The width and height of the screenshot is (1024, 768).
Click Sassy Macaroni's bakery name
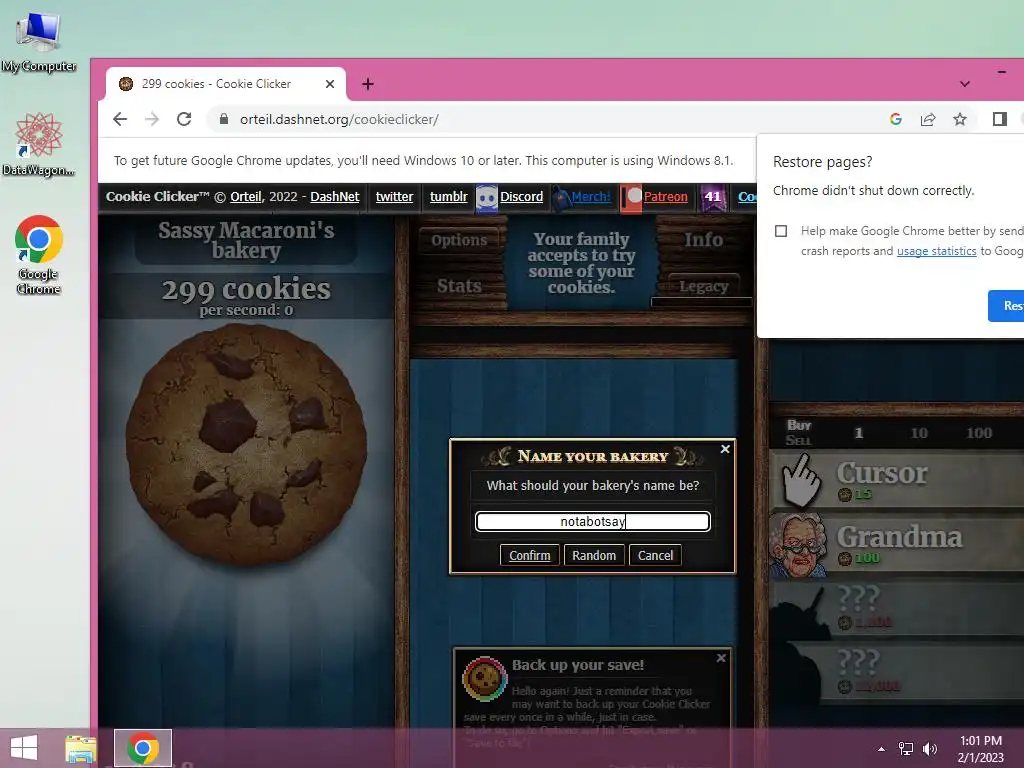[x=246, y=240]
